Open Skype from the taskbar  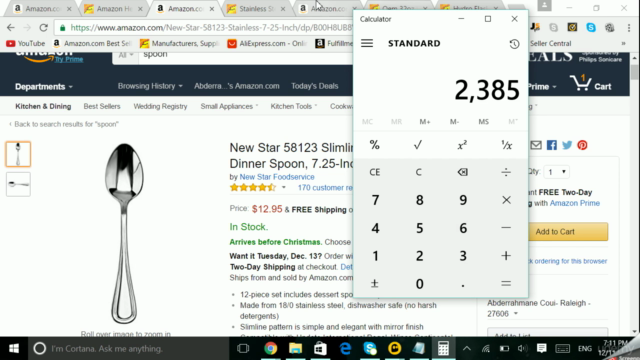(370, 349)
